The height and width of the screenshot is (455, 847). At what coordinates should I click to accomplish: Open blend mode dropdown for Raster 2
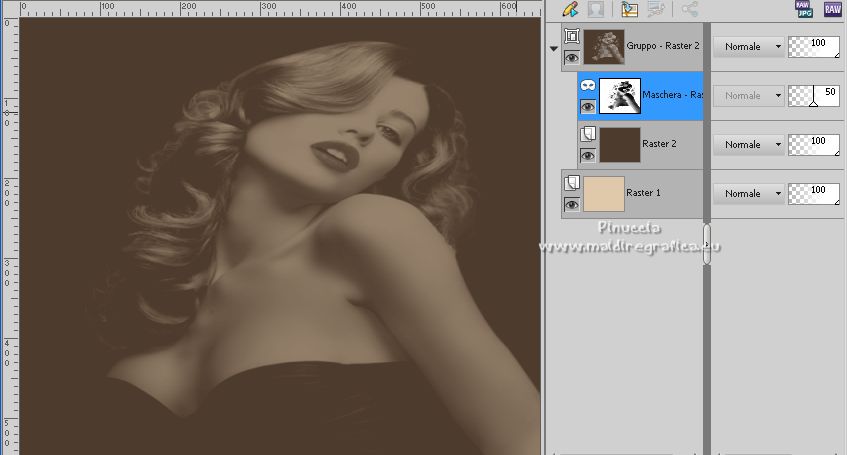748,145
